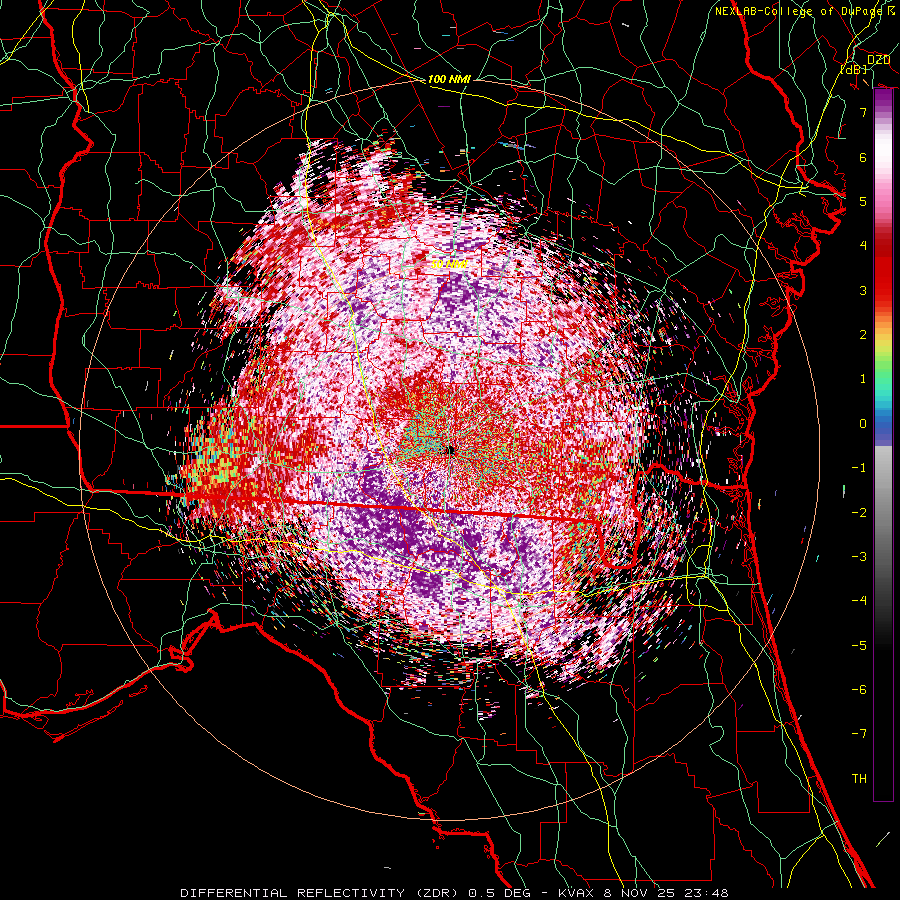Click the -6 value on the color scale

(x=859, y=690)
